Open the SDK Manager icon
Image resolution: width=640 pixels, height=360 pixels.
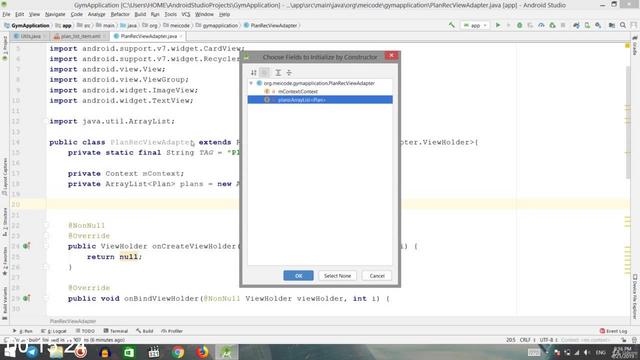(598, 25)
